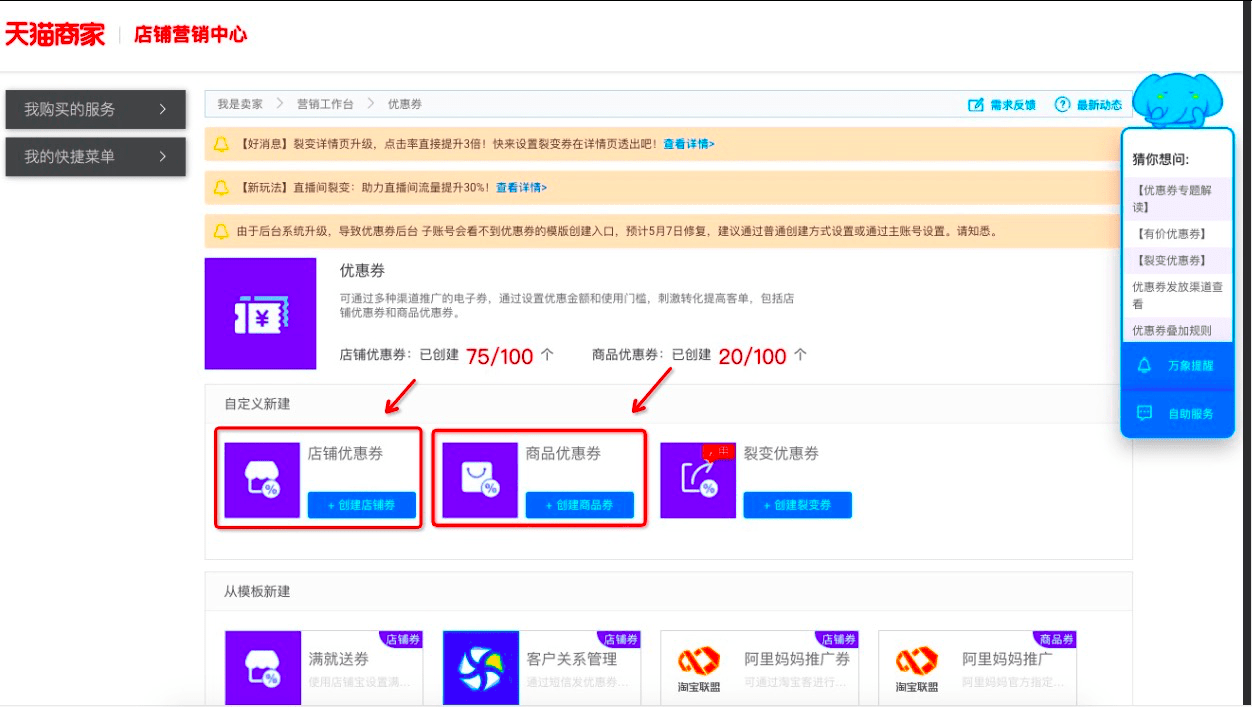This screenshot has width=1252, height=707.
Task: Click 淘宝联盟 logo on 阿里妈妈推广券 card
Action: click(698, 670)
